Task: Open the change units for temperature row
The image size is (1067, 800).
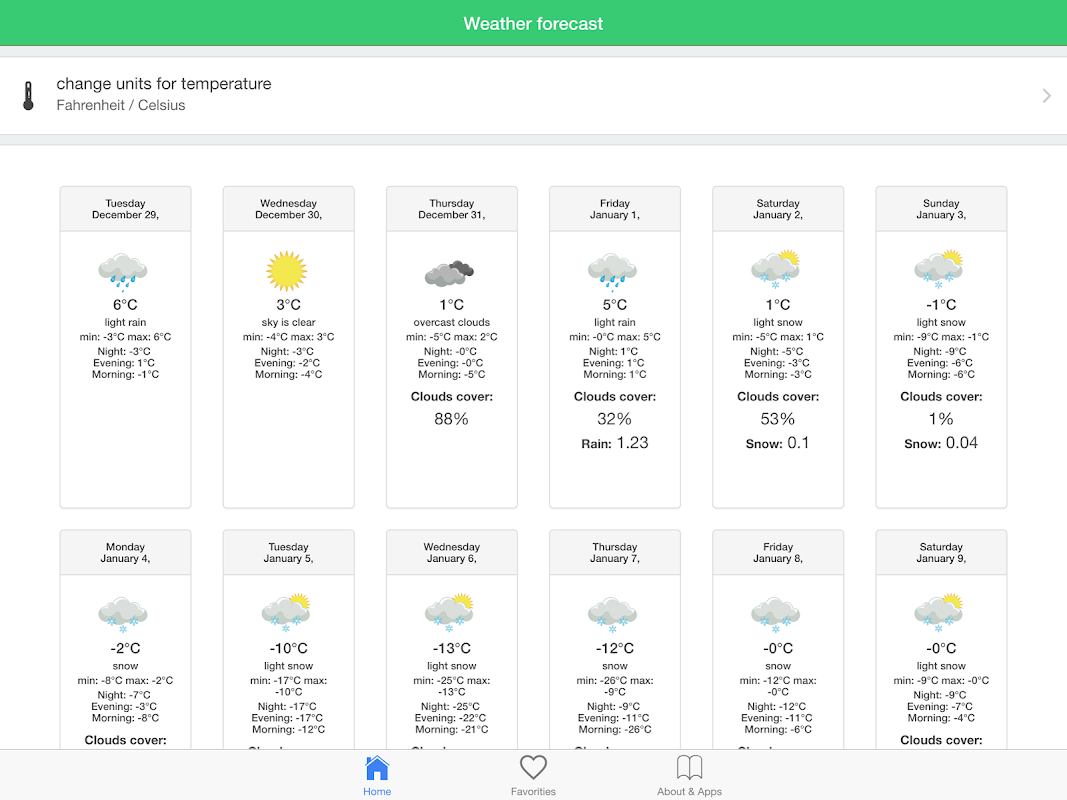Action: coord(534,95)
